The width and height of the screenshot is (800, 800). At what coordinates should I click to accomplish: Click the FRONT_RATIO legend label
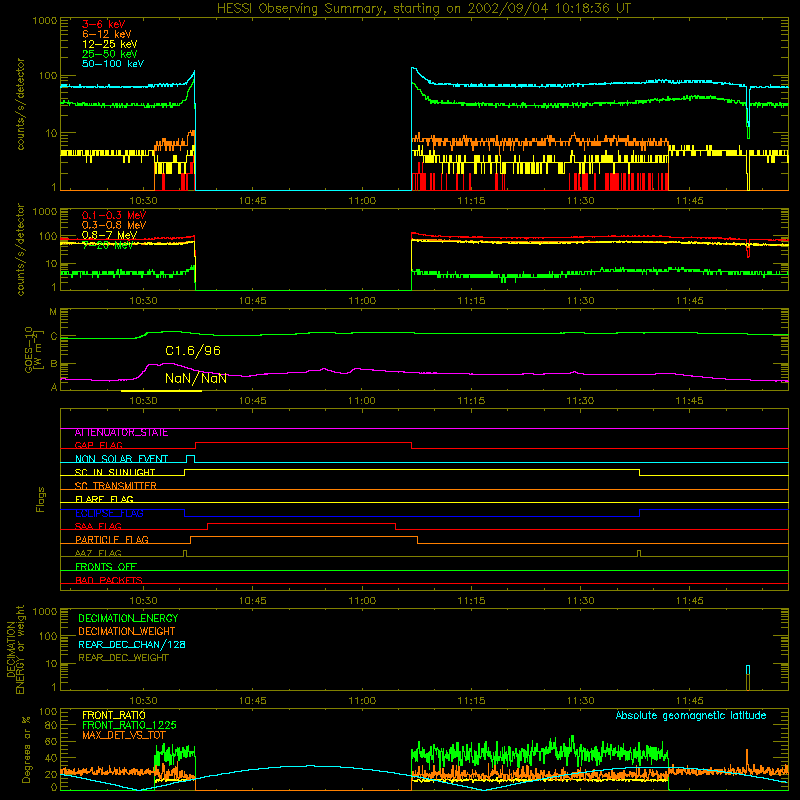click(114, 715)
